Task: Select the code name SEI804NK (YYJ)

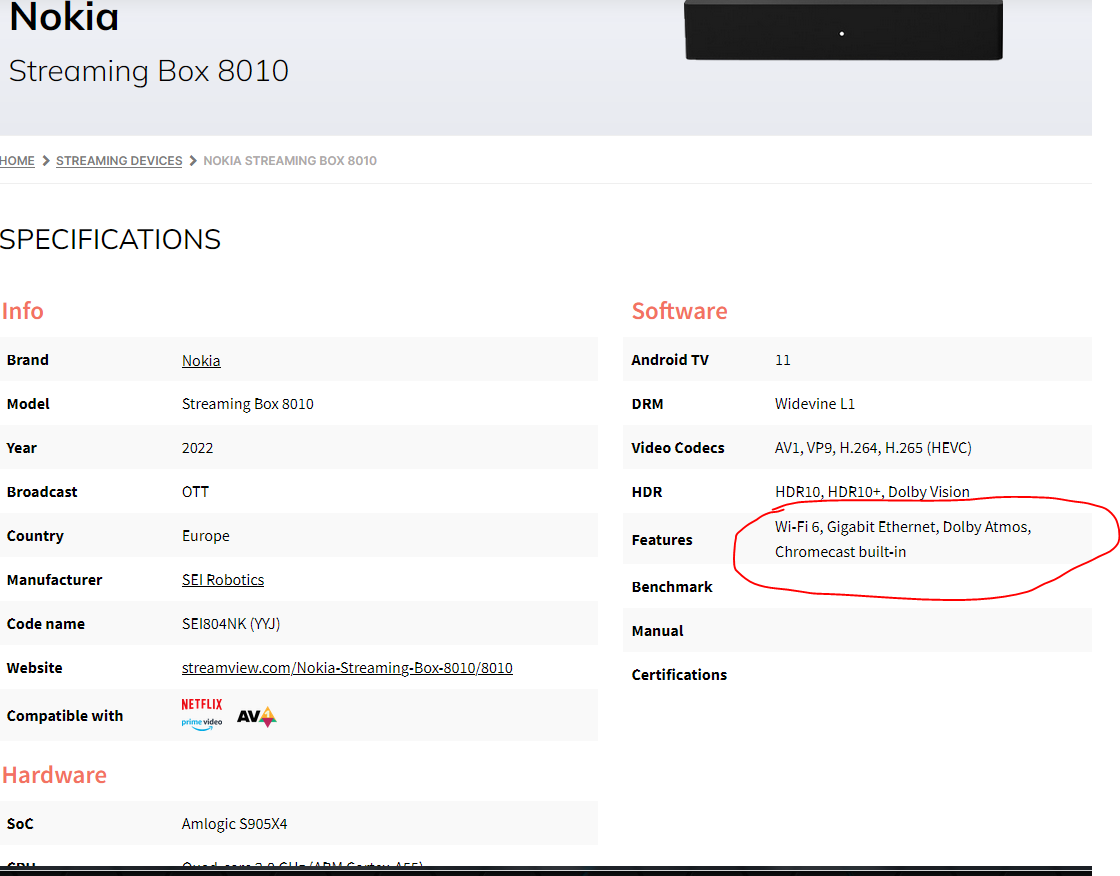Action: pos(231,624)
